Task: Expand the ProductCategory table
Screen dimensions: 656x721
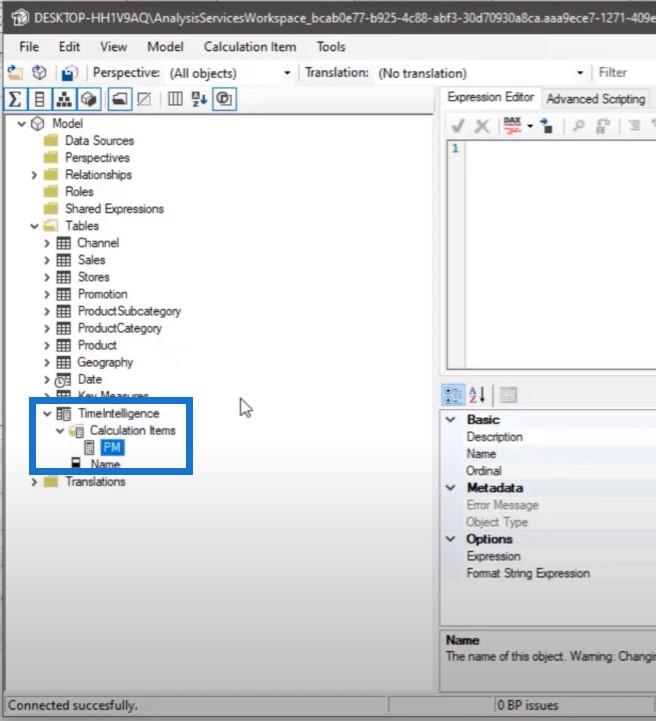Action: click(47, 328)
